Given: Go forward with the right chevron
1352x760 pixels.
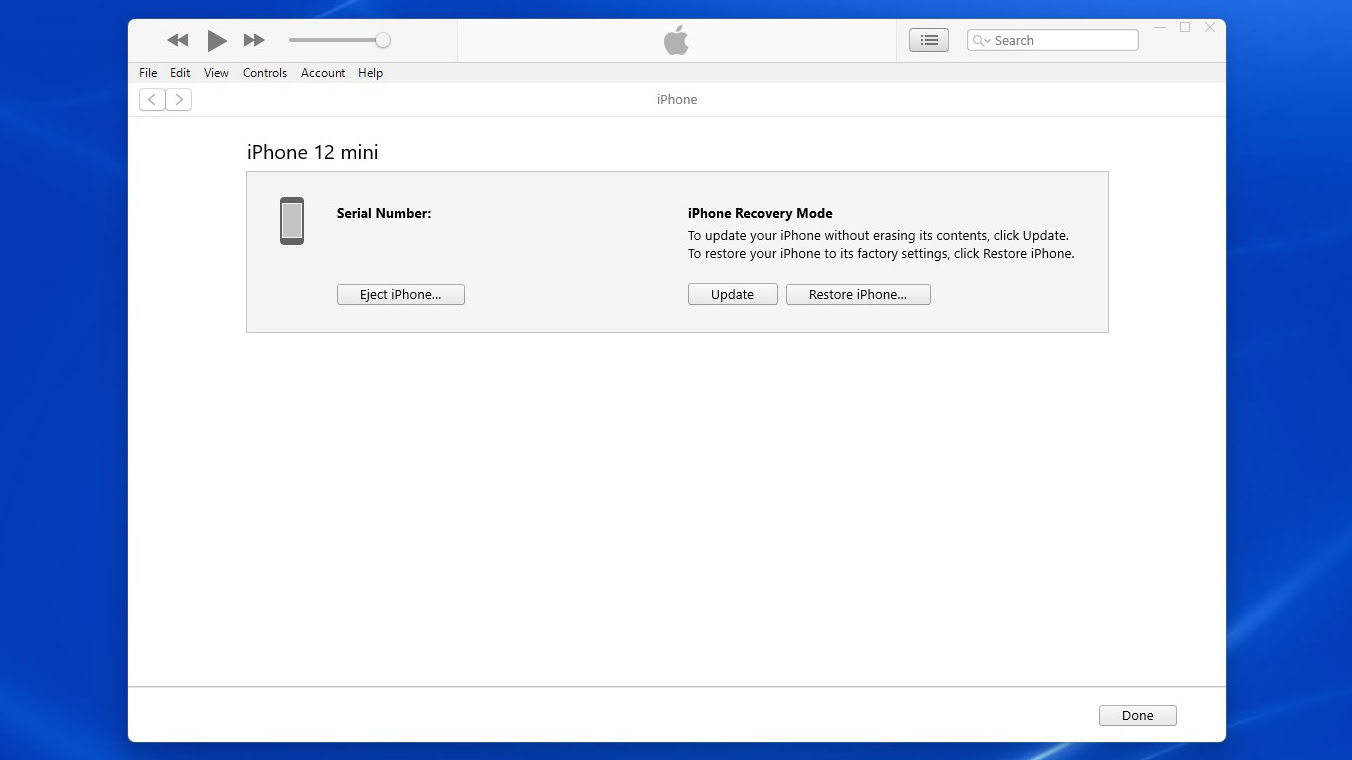Looking at the screenshot, I should coord(179,99).
